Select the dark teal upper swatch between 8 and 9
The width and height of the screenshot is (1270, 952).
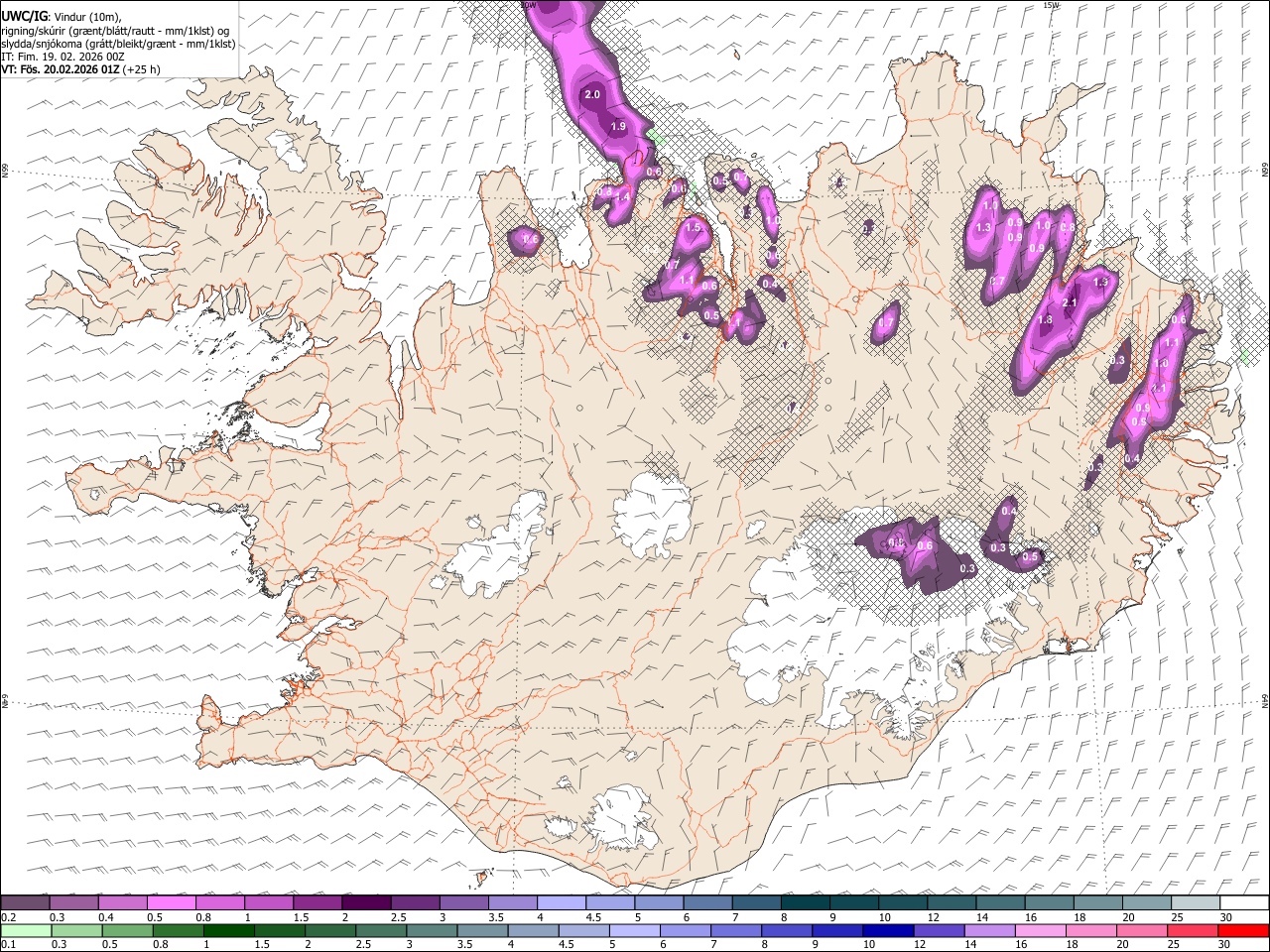pos(805,902)
